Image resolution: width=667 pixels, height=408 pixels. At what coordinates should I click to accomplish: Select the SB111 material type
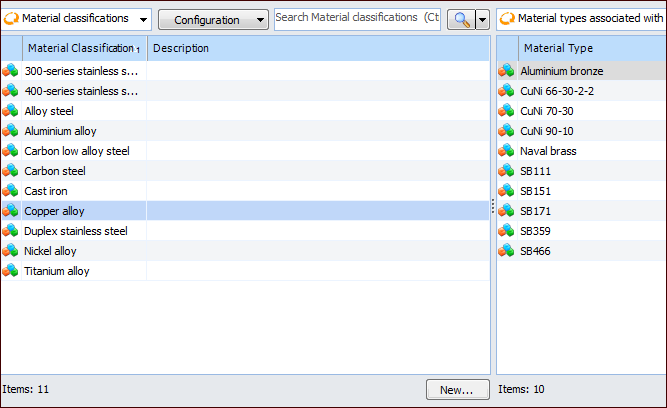click(x=536, y=171)
